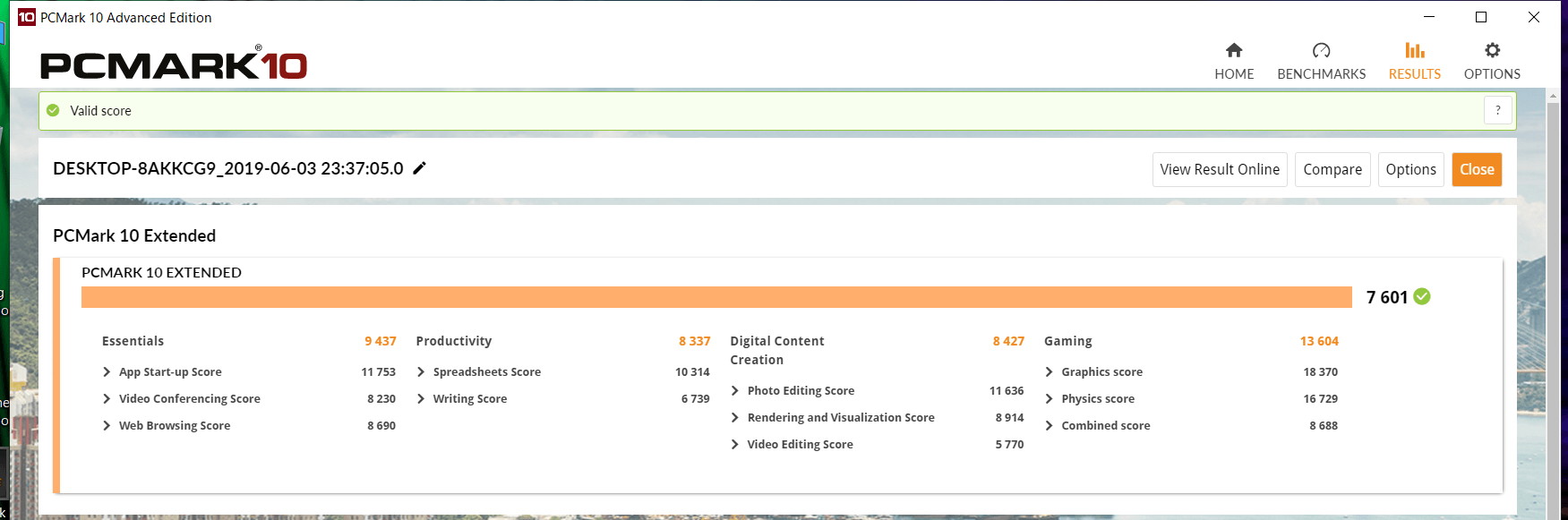The image size is (1568, 520).
Task: Click the orange PCMark 10 Extended score bar
Action: [716, 297]
